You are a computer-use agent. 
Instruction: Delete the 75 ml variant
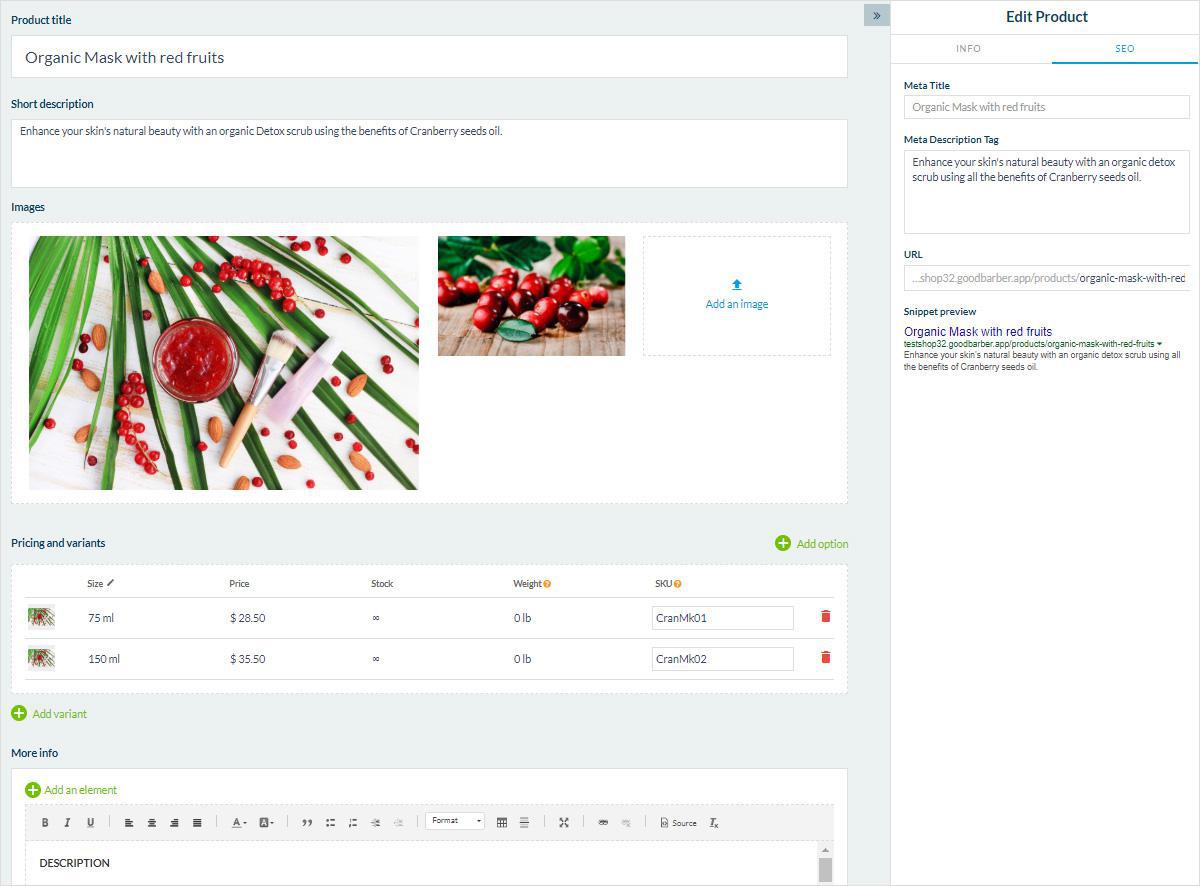pos(825,617)
